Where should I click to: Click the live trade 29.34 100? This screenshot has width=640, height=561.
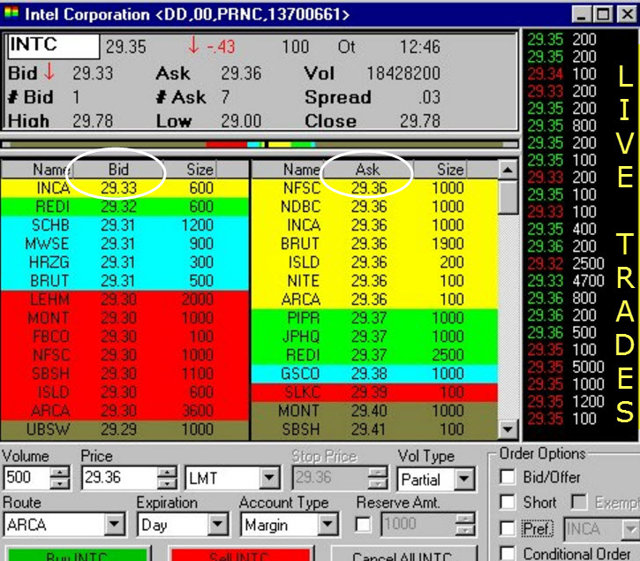point(562,74)
